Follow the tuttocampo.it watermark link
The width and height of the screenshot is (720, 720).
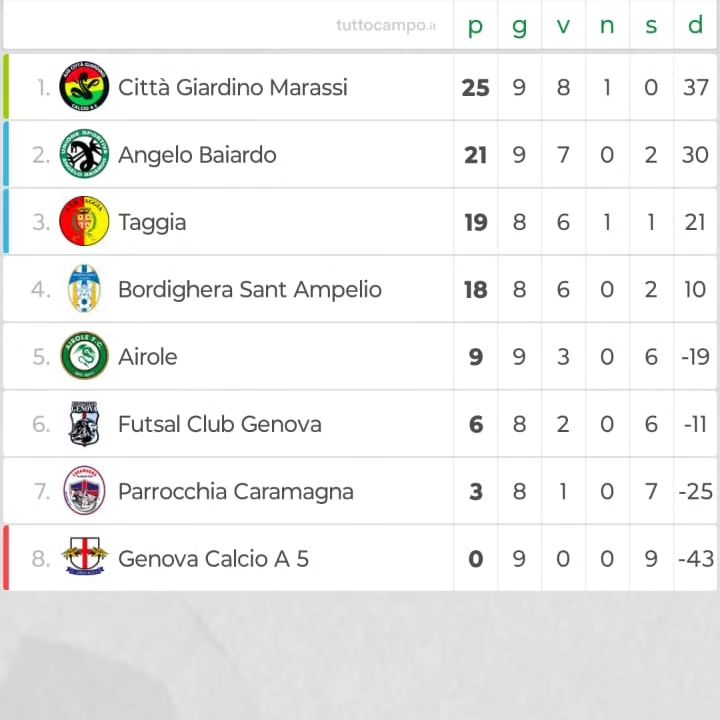[386, 25]
